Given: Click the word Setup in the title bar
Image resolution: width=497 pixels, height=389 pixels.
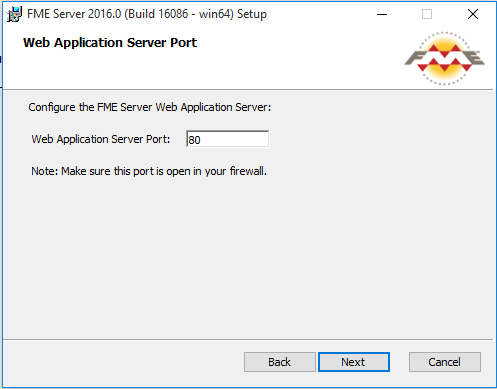Looking at the screenshot, I should tap(252, 14).
